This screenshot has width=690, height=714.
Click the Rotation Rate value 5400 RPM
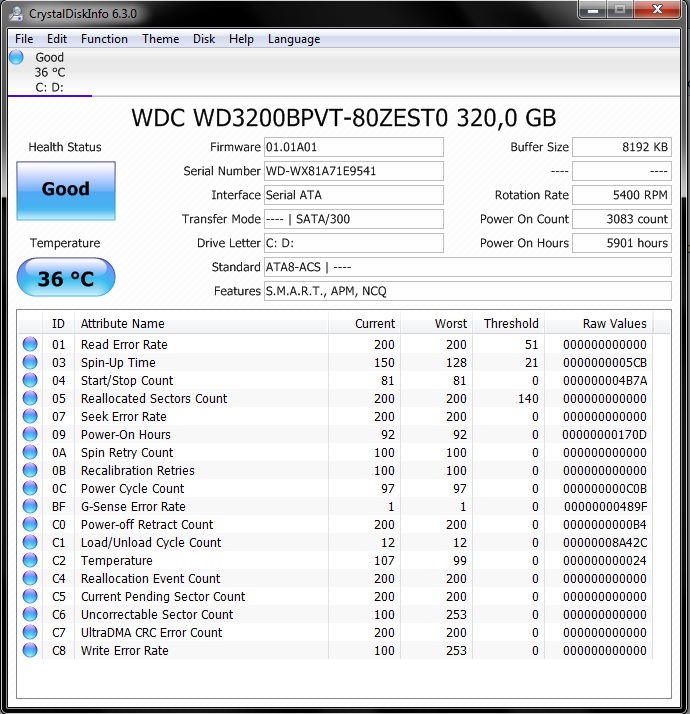(622, 195)
